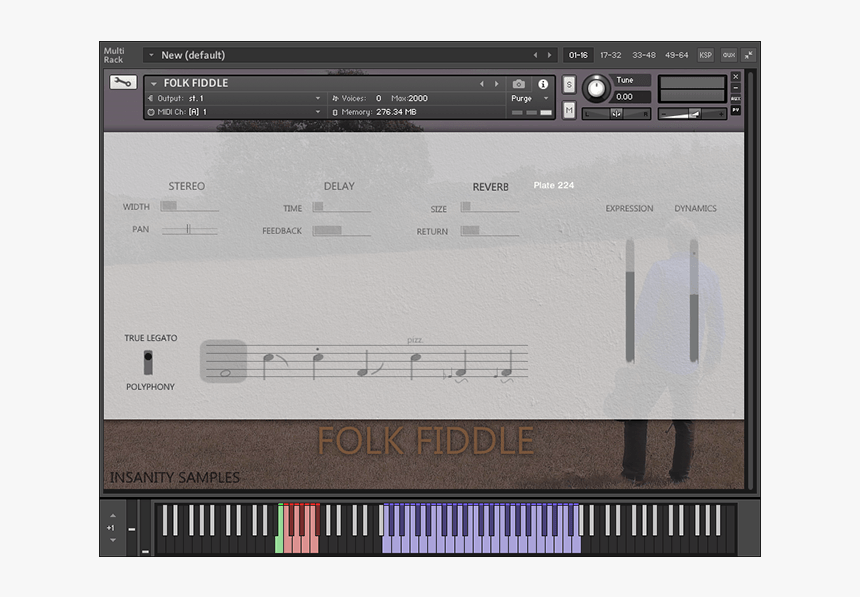Click the REVERB label
Image resolution: width=860 pixels, height=597 pixels.
[490, 187]
